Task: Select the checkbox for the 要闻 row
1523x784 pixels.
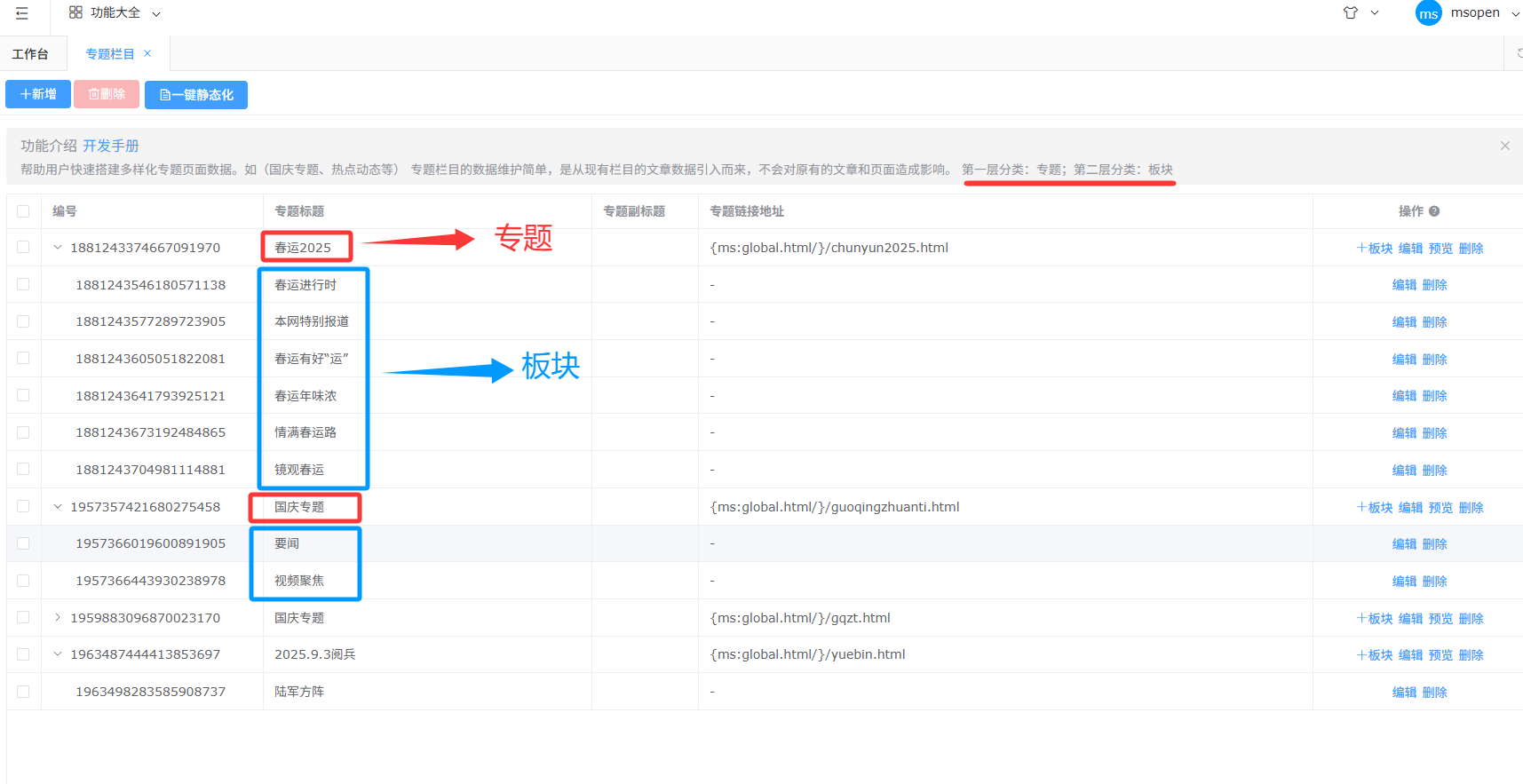Action: [x=23, y=543]
